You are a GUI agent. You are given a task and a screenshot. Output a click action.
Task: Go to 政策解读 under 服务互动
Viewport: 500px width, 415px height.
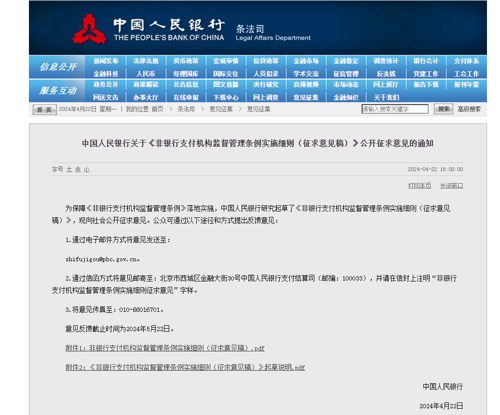coord(146,84)
